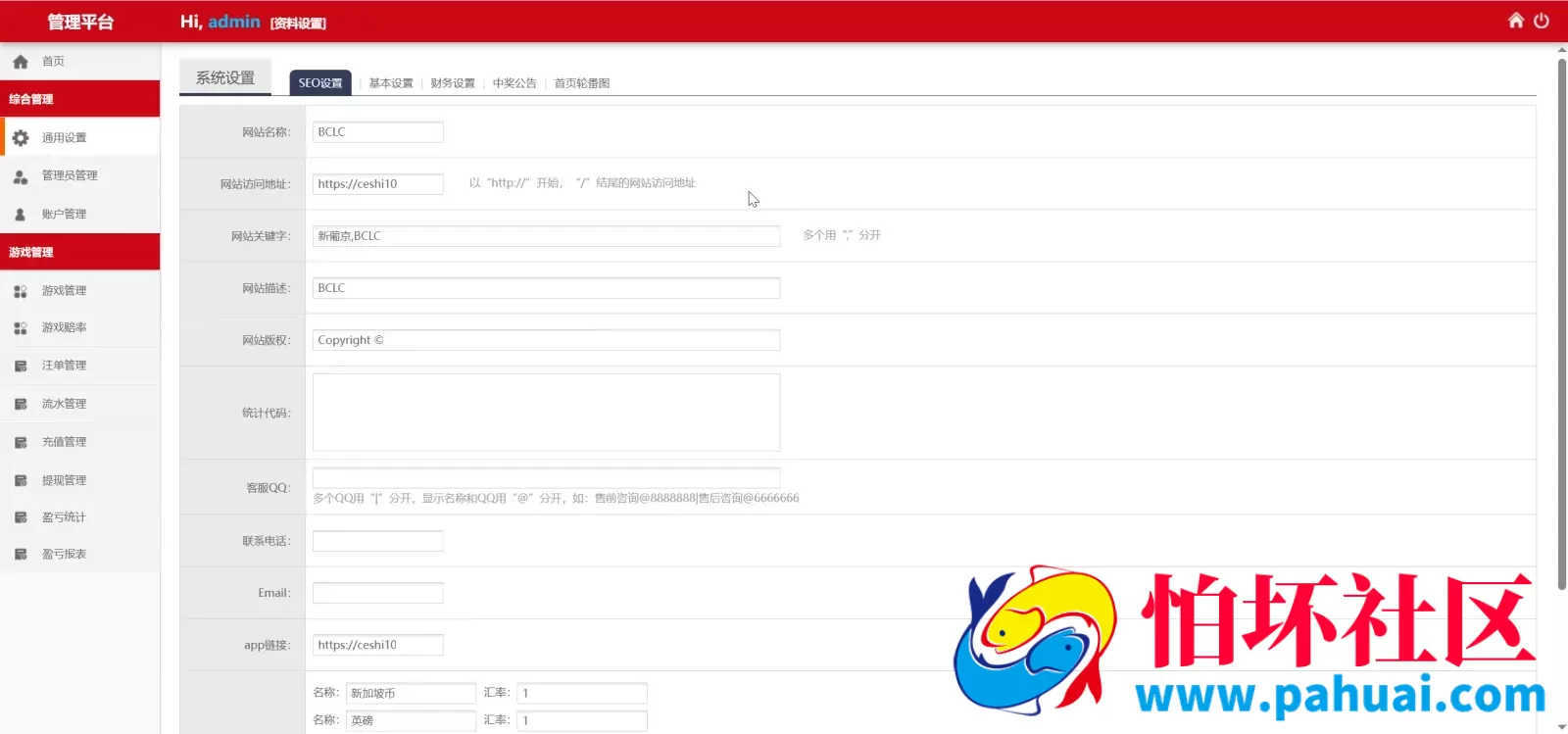Click the icon beside 盈亏报表
1568x734 pixels.
21,555
